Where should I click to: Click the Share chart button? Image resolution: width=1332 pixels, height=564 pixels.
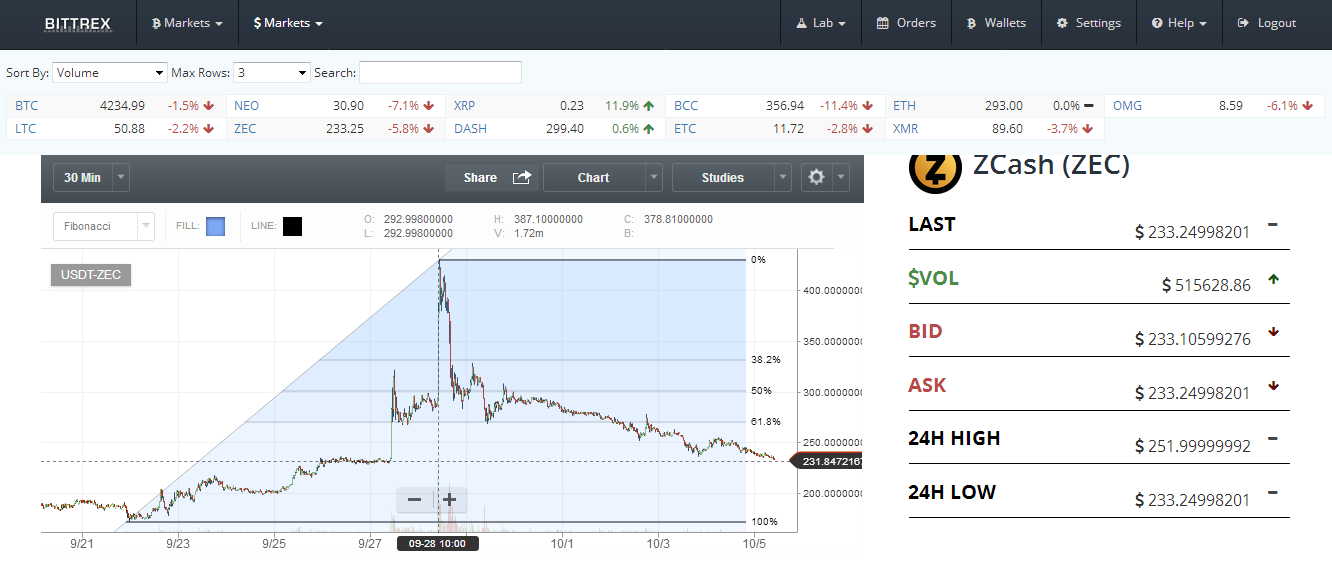[x=492, y=178]
